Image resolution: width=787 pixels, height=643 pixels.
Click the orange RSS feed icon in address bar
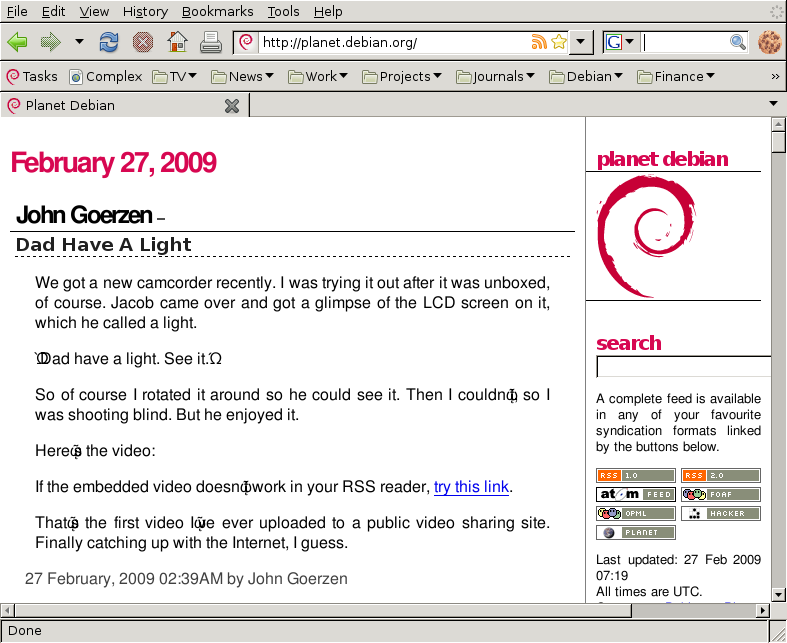(539, 42)
